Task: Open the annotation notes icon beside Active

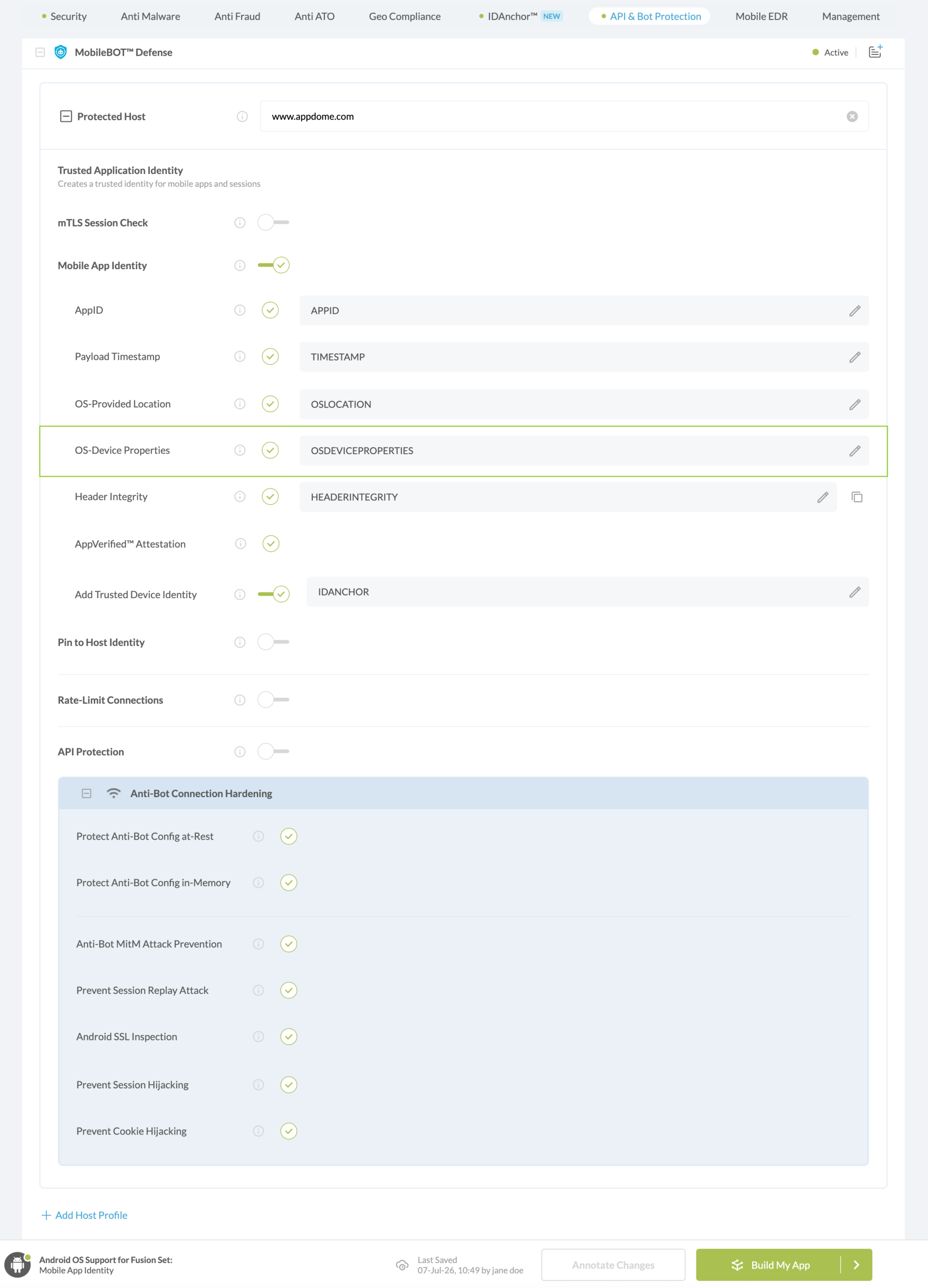Action: point(875,52)
